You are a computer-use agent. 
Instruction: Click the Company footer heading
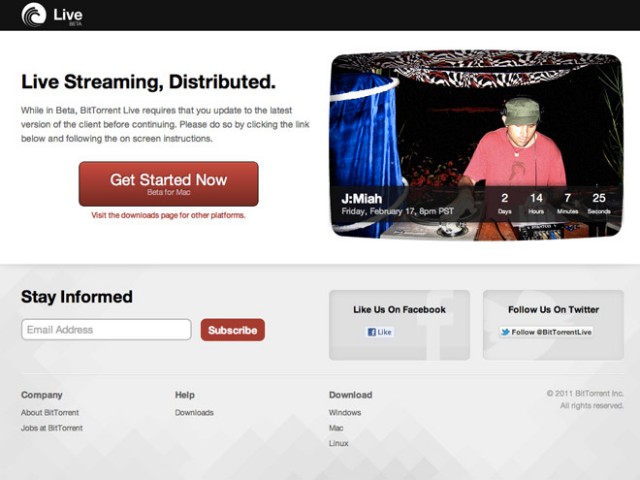click(42, 395)
